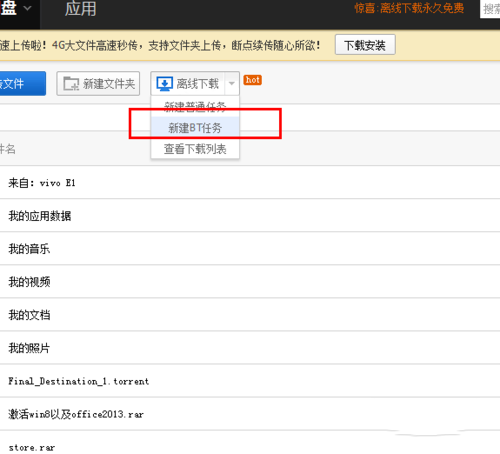Open the 我的应用数据 folder
This screenshot has width=500, height=454.
(40, 216)
